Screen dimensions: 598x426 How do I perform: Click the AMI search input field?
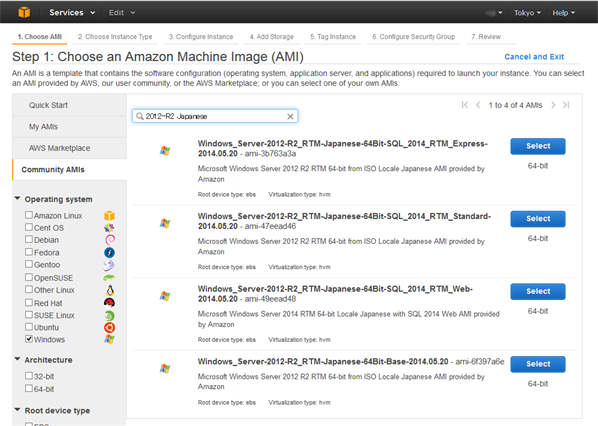pos(214,116)
